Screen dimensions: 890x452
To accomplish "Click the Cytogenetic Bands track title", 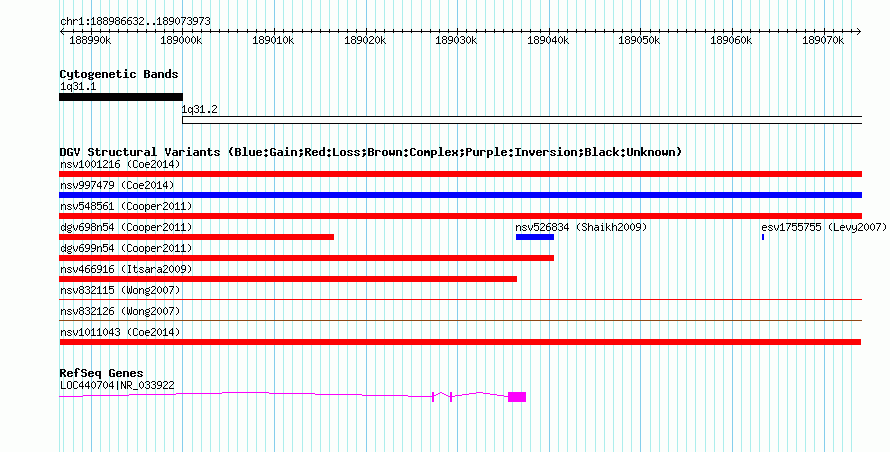I will tap(119, 74).
